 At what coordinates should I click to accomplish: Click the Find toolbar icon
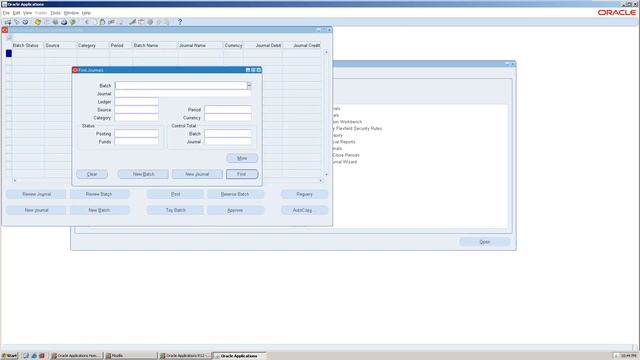click(x=17, y=22)
